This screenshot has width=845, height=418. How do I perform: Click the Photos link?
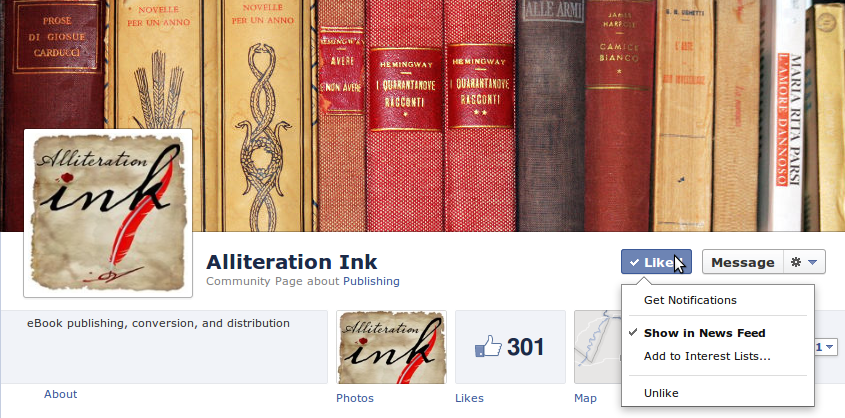355,399
